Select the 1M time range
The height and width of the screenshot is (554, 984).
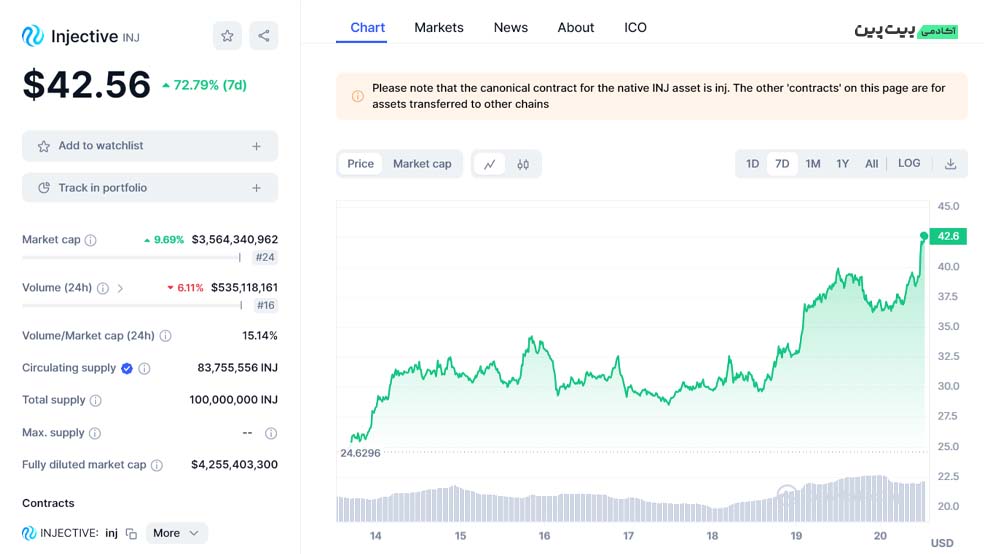pyautogui.click(x=813, y=164)
